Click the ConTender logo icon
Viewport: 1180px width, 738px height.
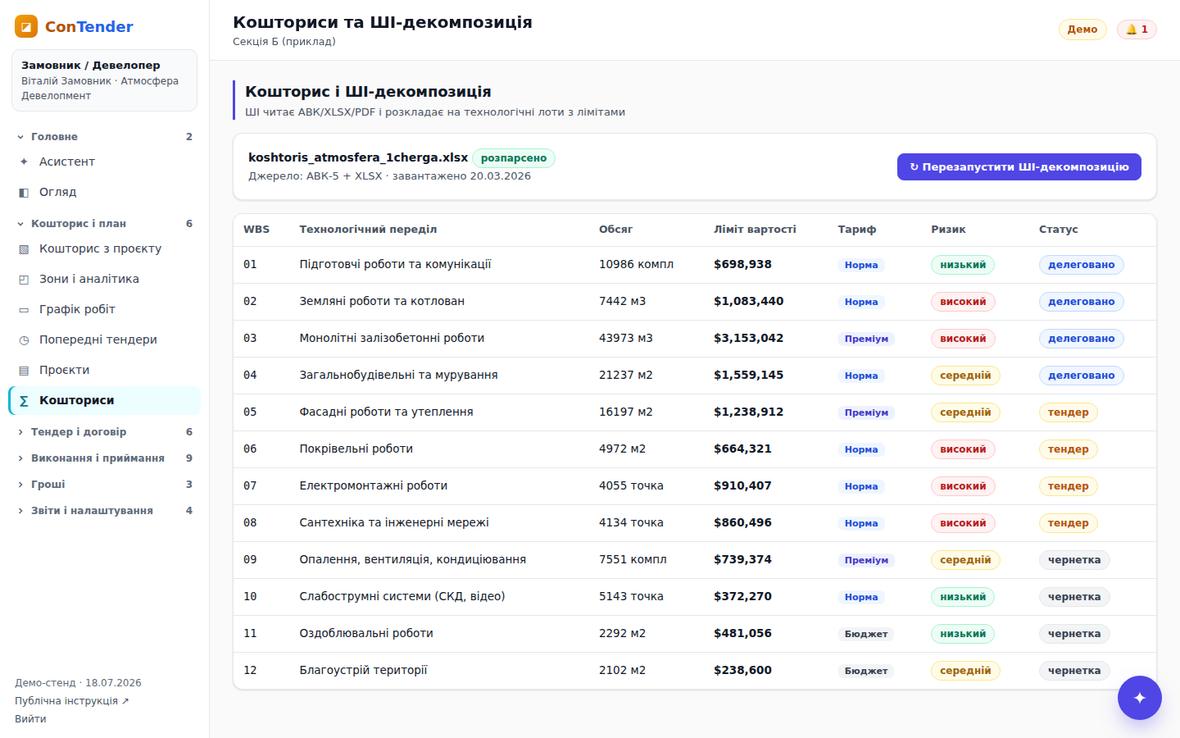pos(26,26)
